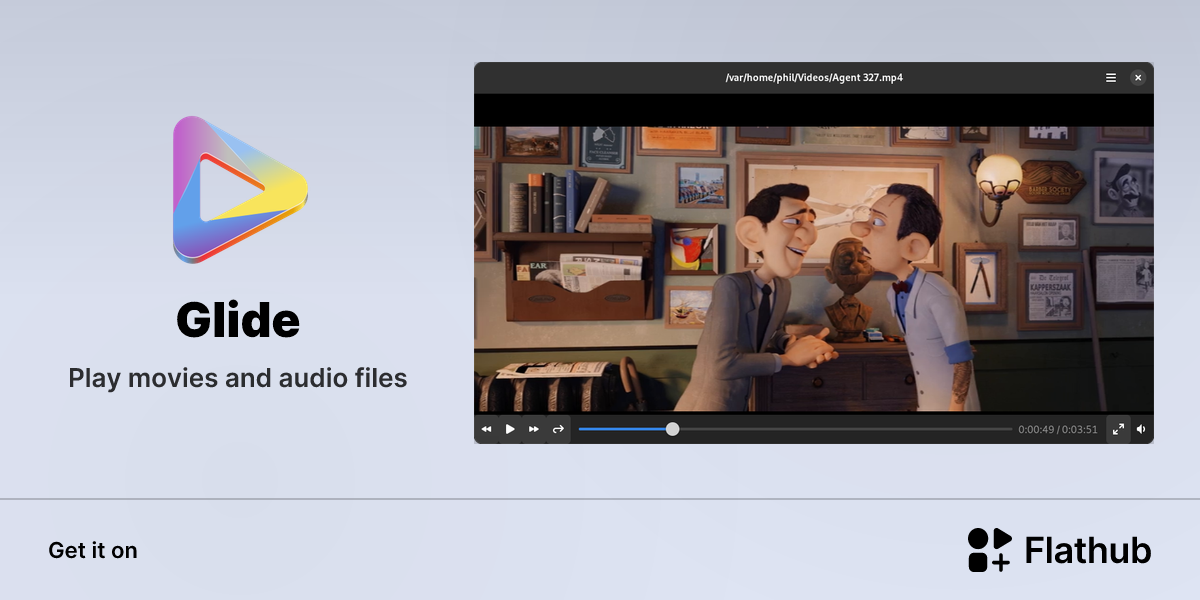Click the rewind button in Glide player
This screenshot has width=1200, height=600.
tap(486, 429)
